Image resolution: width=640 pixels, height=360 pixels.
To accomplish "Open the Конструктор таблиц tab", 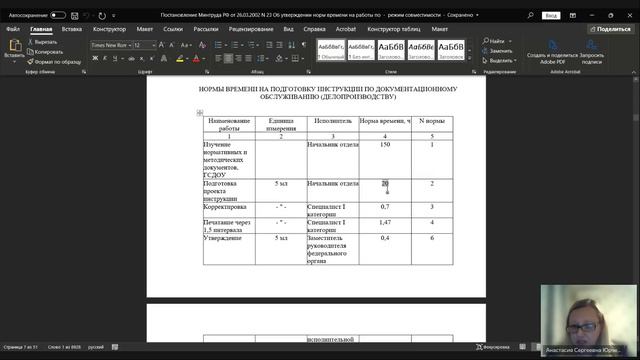I will pyautogui.click(x=393, y=29).
